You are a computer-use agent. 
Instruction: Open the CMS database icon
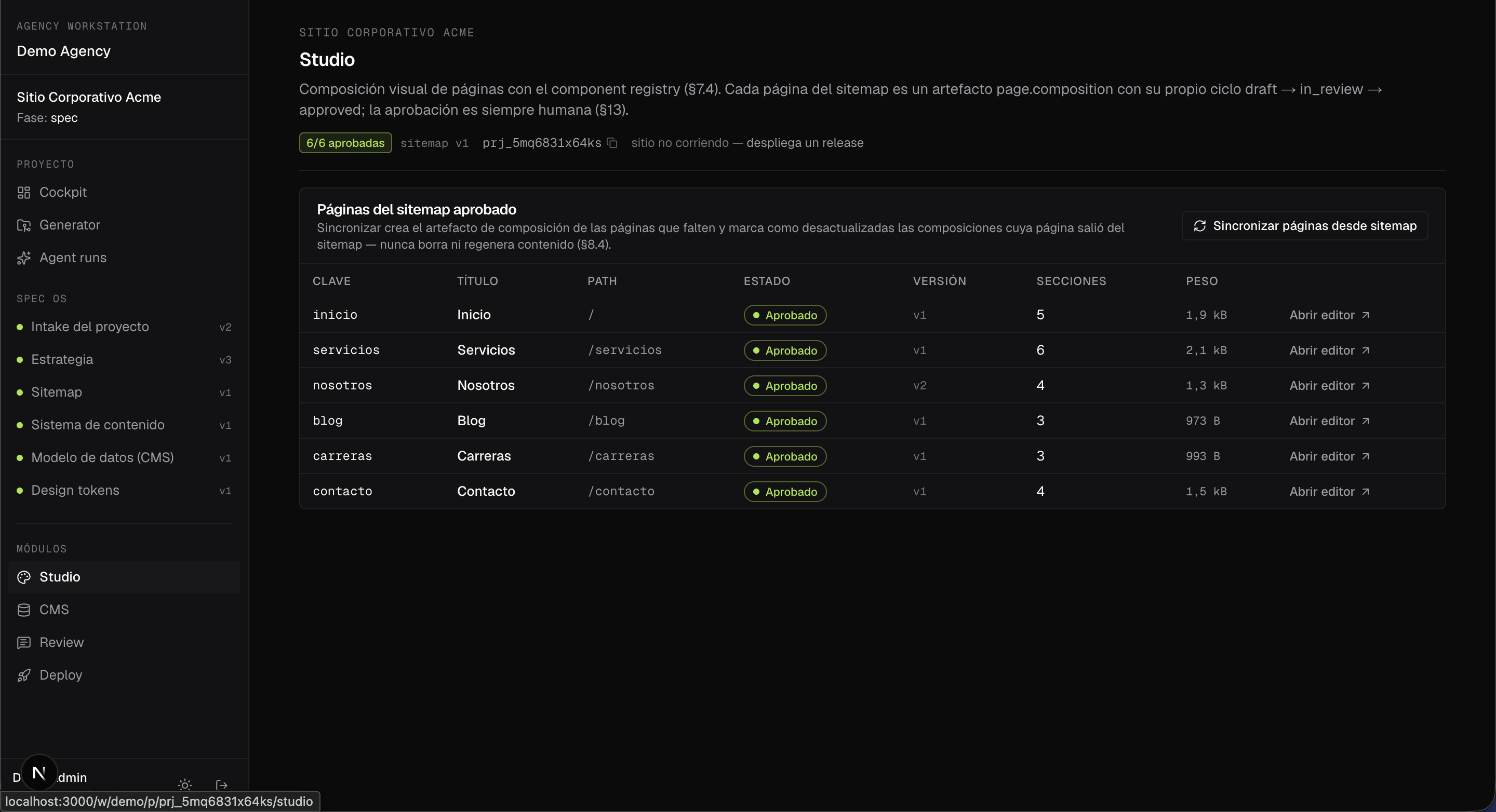24,610
